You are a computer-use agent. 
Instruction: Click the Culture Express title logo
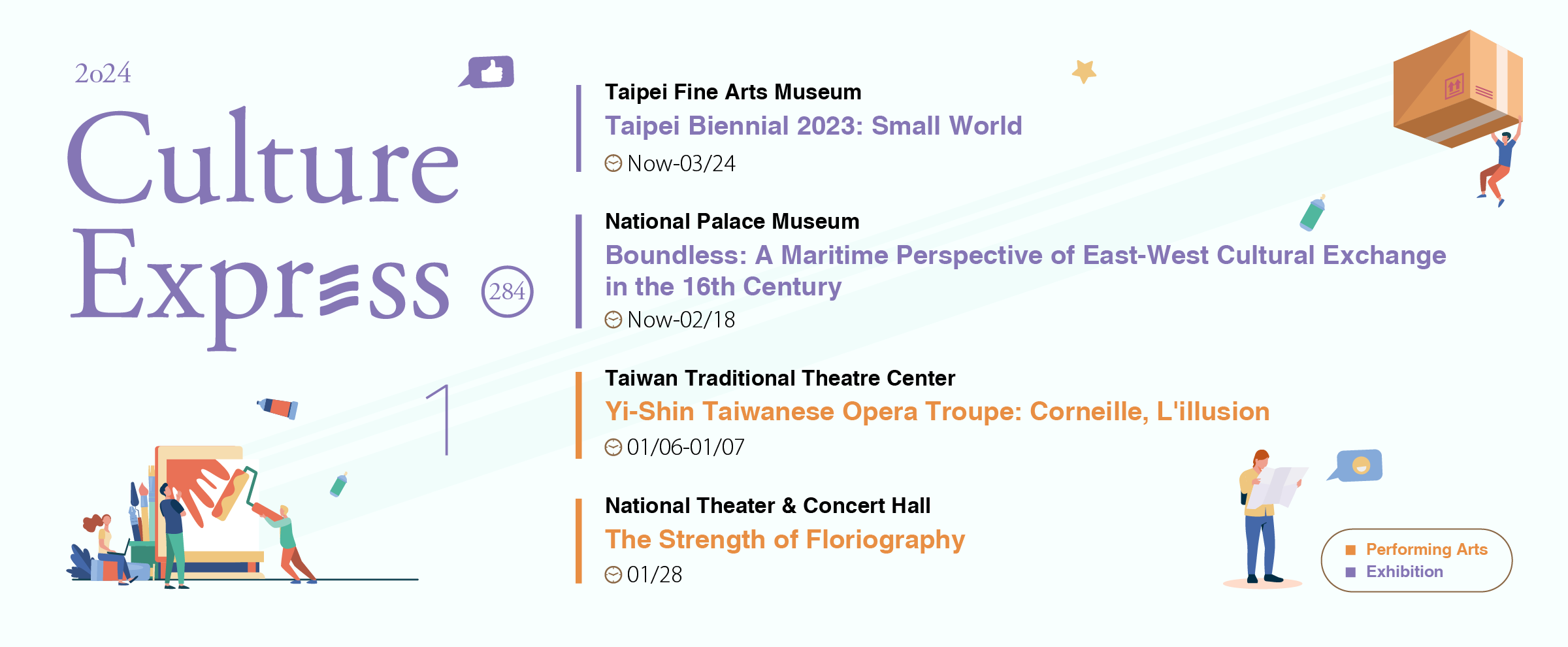coord(261,222)
